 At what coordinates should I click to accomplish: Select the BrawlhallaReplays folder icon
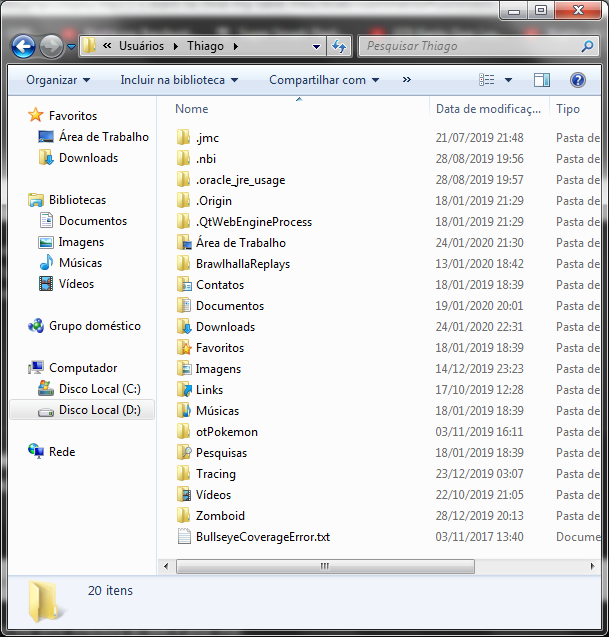[183, 264]
